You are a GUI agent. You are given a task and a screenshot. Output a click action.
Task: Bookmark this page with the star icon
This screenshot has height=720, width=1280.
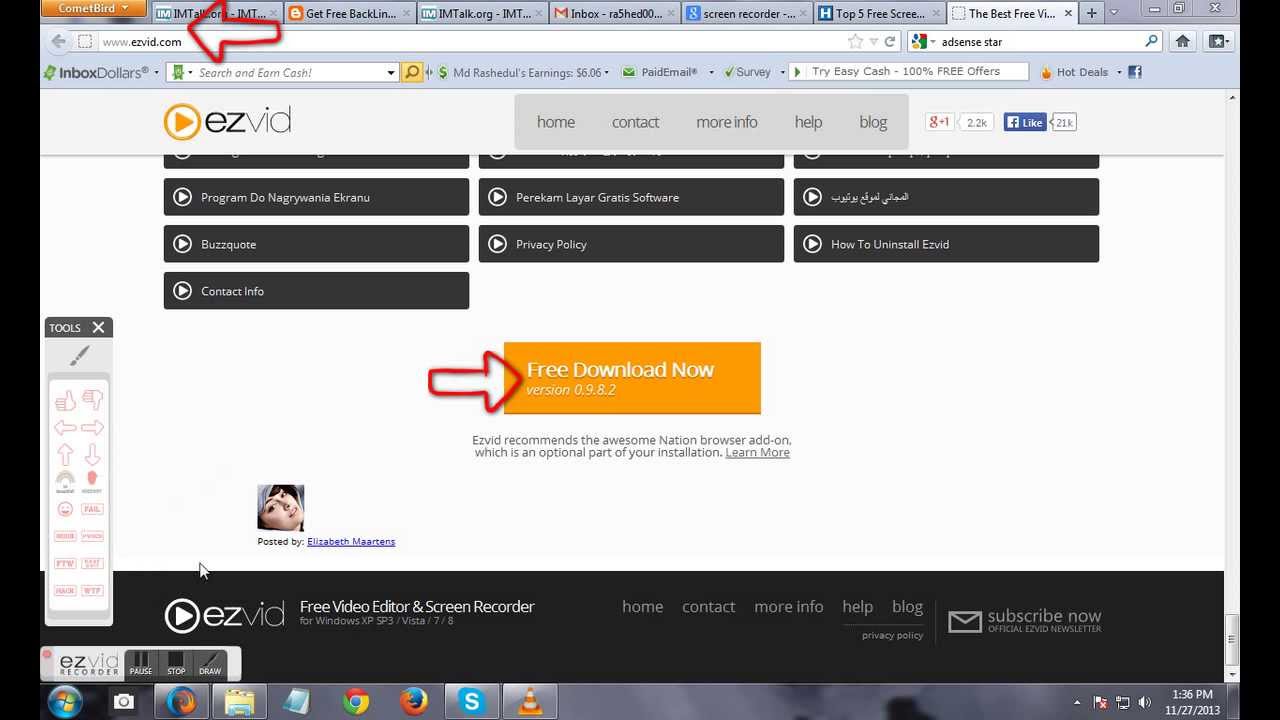click(x=855, y=42)
